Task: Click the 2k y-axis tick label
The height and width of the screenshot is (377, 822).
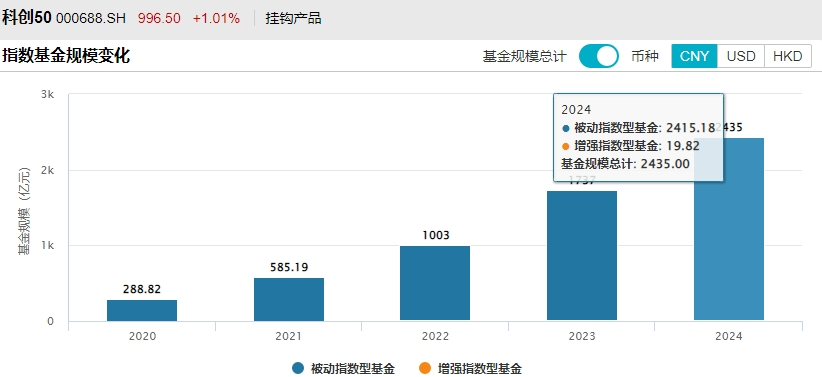Action: (x=48, y=170)
